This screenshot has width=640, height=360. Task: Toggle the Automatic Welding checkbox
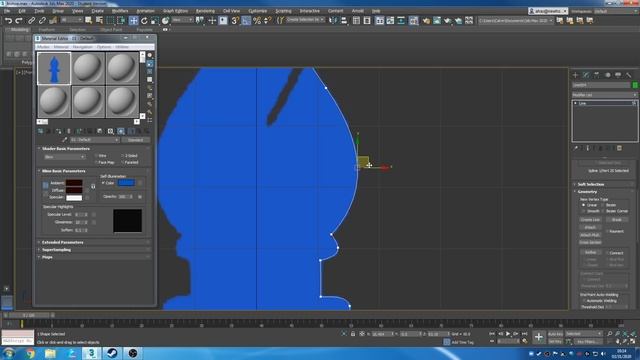[584, 301]
